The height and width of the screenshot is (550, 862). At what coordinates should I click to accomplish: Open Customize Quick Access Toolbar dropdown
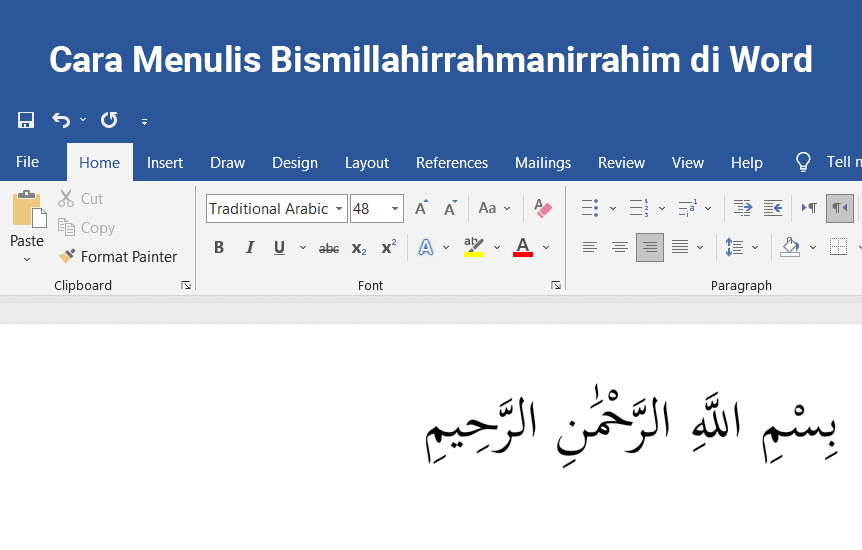[144, 122]
